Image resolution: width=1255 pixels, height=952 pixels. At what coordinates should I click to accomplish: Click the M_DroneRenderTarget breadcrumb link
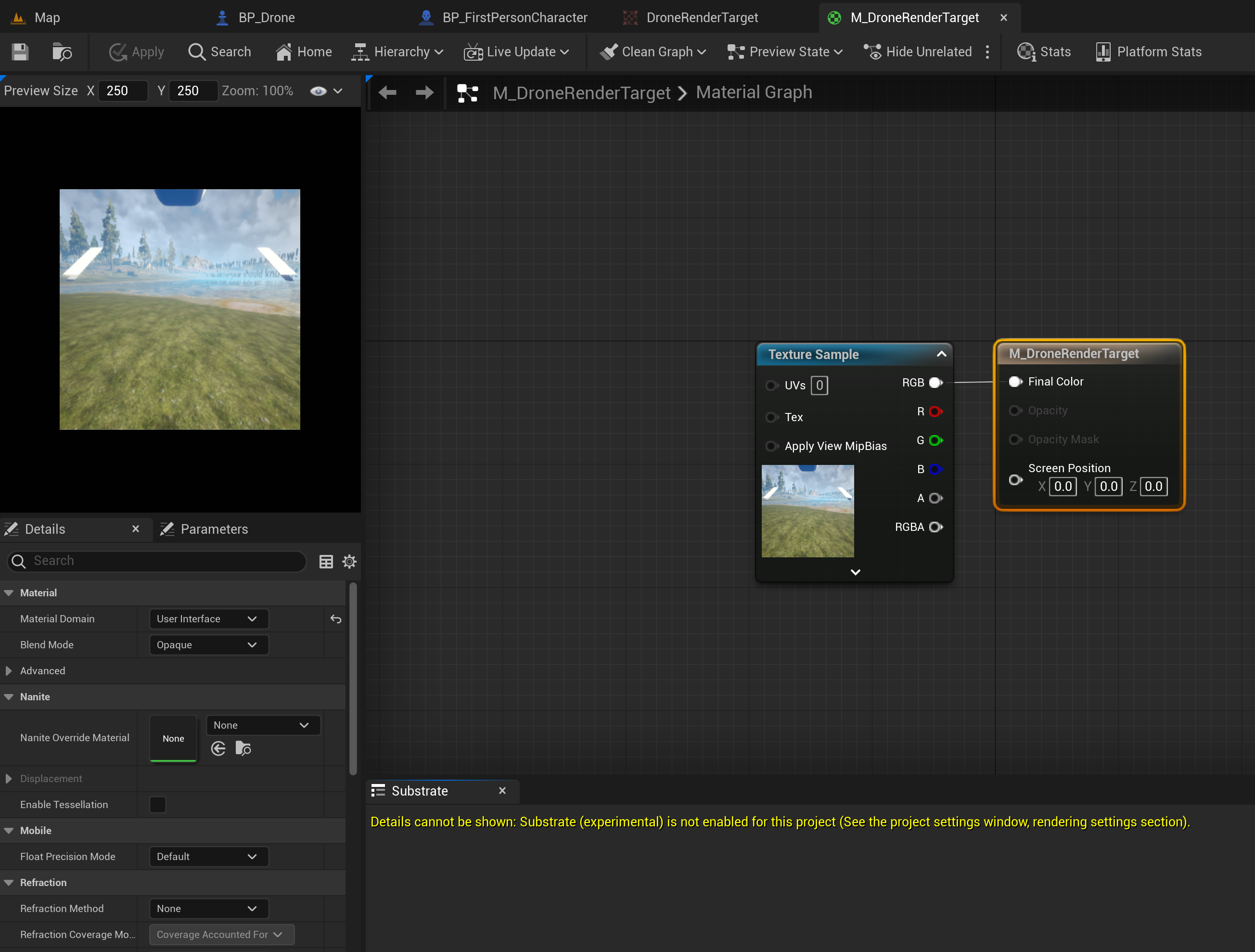pos(581,92)
